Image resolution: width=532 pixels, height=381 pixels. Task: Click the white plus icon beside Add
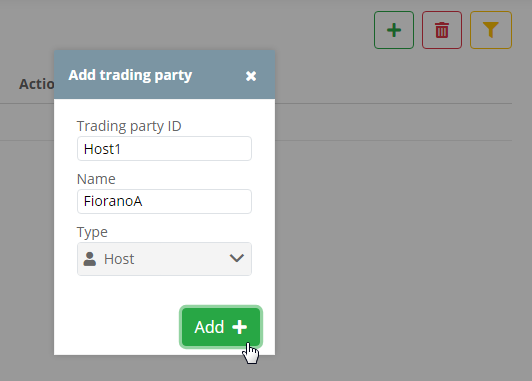(240, 327)
